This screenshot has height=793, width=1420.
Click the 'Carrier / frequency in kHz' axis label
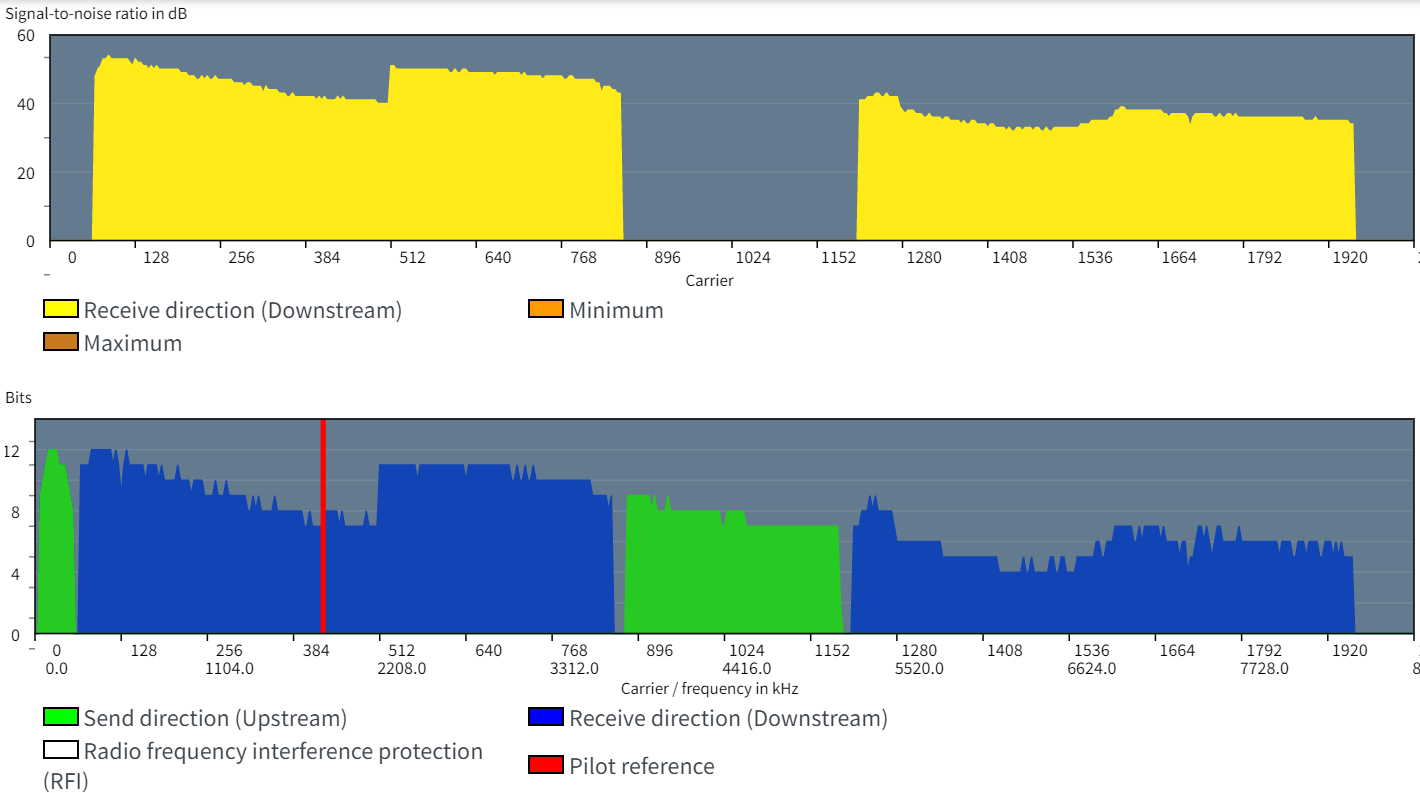[709, 688]
